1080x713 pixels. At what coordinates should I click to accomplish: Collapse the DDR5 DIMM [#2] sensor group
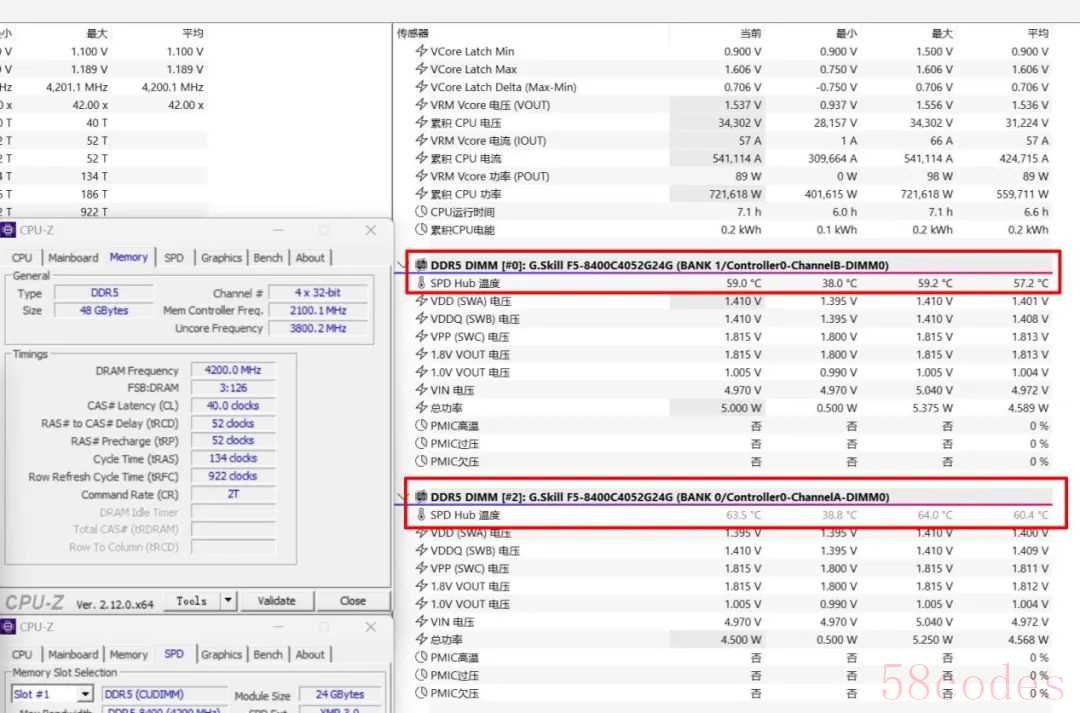click(402, 497)
